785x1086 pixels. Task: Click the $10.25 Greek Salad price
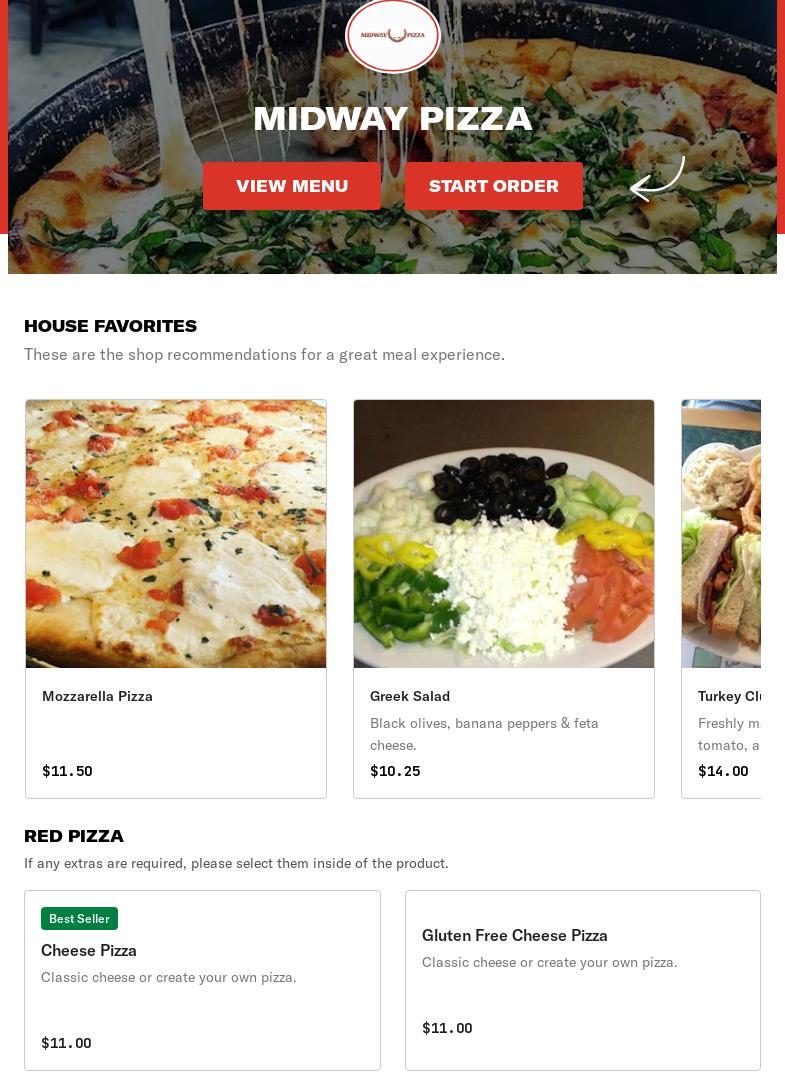[x=395, y=771]
